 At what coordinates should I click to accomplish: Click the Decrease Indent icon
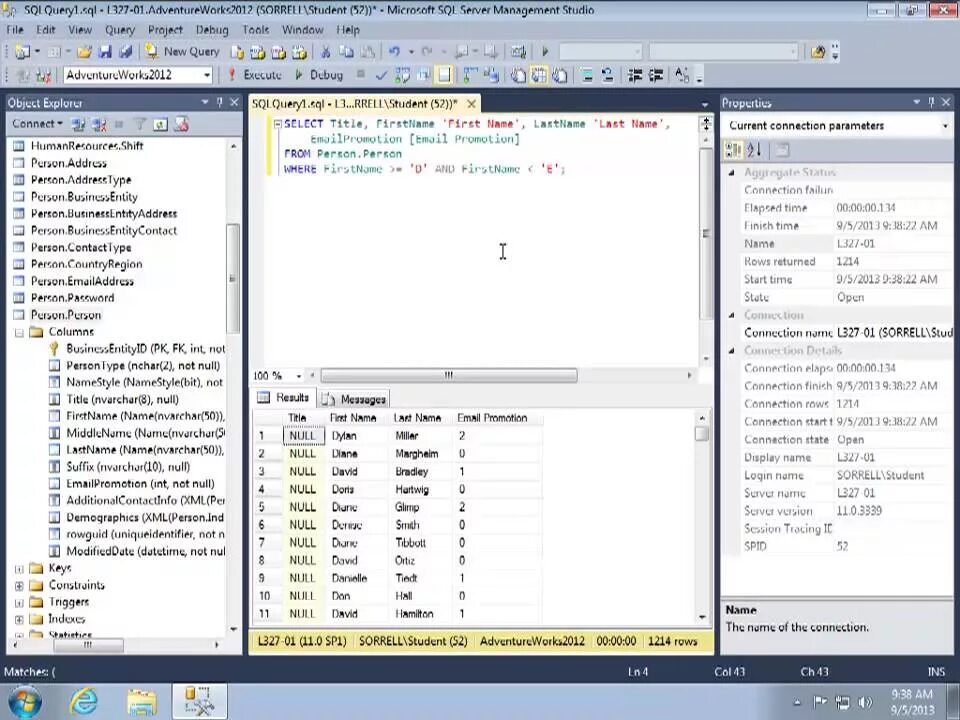tap(635, 75)
